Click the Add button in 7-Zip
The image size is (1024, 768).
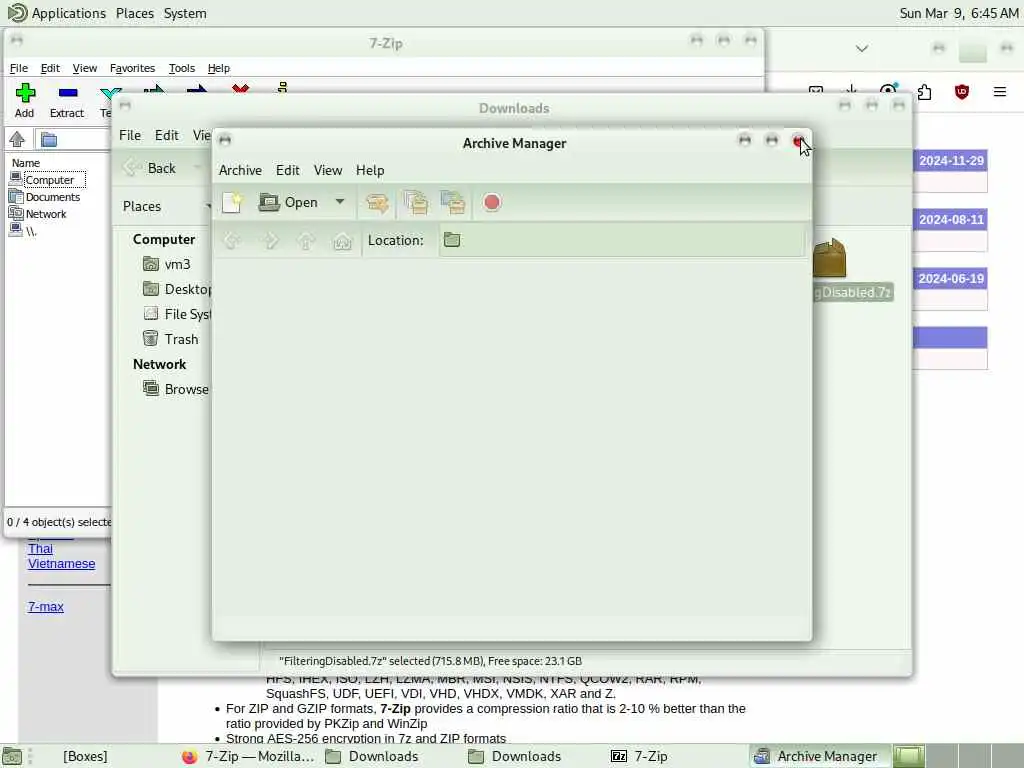click(x=25, y=100)
